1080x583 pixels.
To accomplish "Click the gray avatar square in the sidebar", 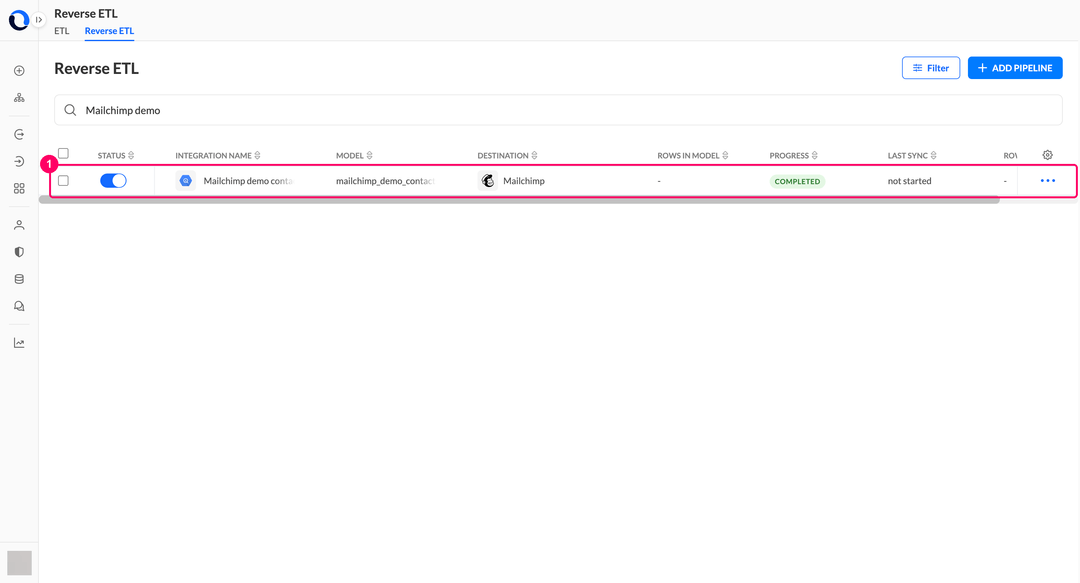I will tap(19, 563).
